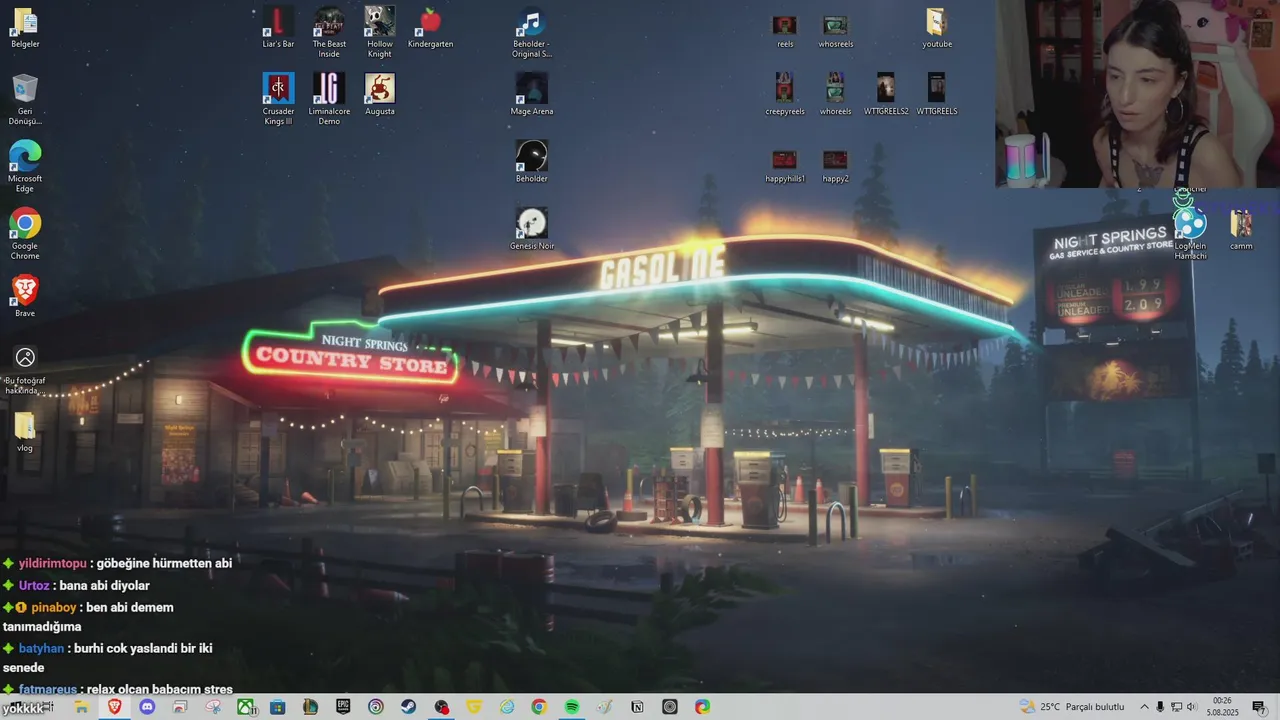Select the Genesis Noir shortcut
This screenshot has height=720, width=1280.
click(532, 229)
